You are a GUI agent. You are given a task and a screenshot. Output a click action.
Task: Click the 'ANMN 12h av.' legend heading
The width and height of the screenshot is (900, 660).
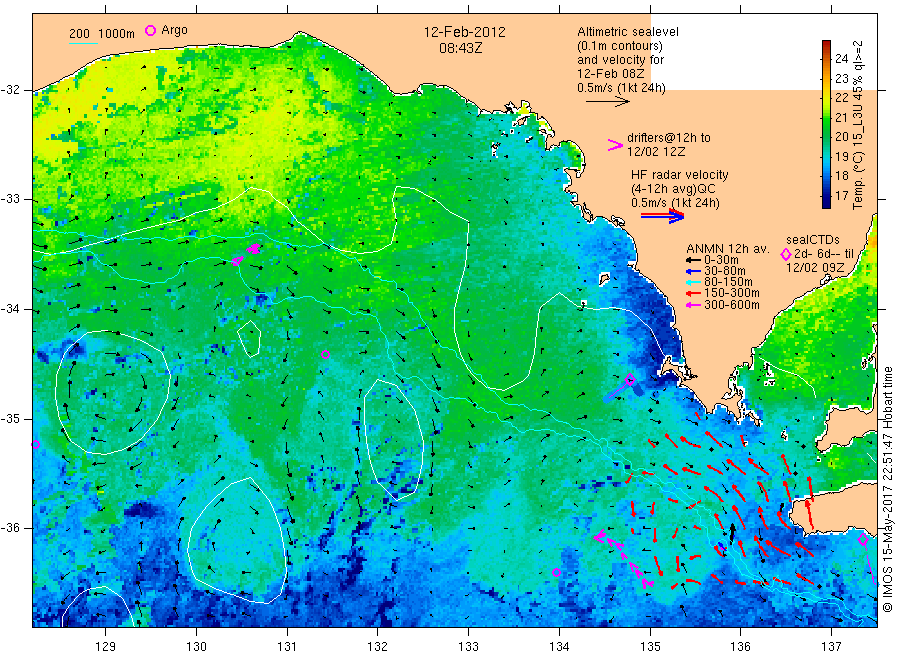point(728,249)
